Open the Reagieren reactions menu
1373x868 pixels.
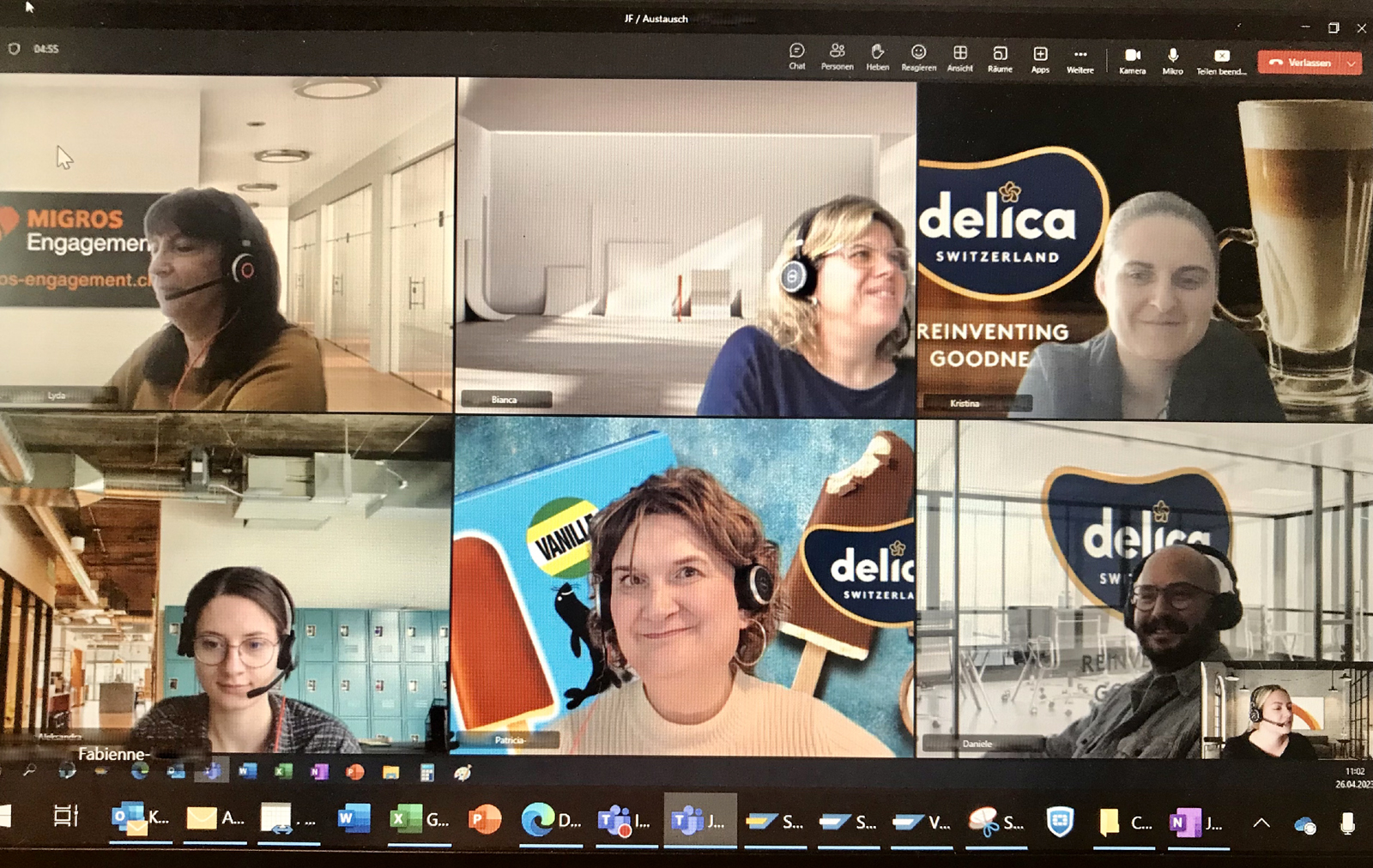pyautogui.click(x=918, y=57)
